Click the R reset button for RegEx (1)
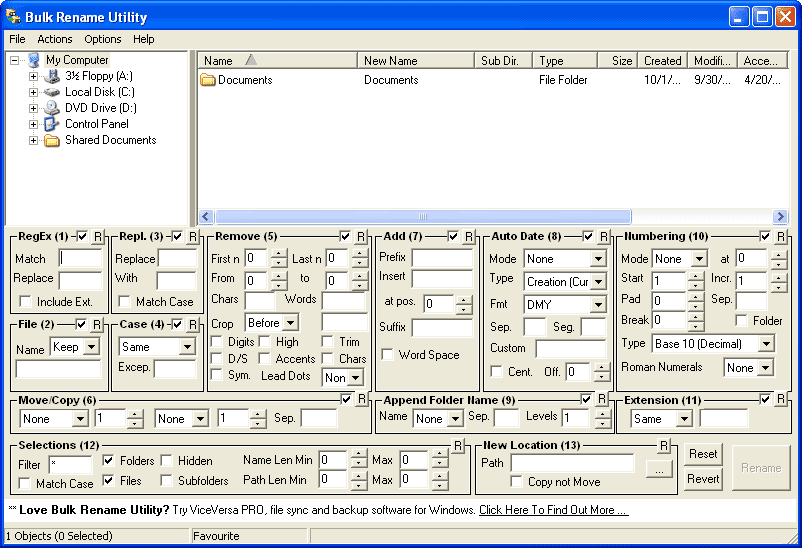This screenshot has width=802, height=548. (97, 236)
